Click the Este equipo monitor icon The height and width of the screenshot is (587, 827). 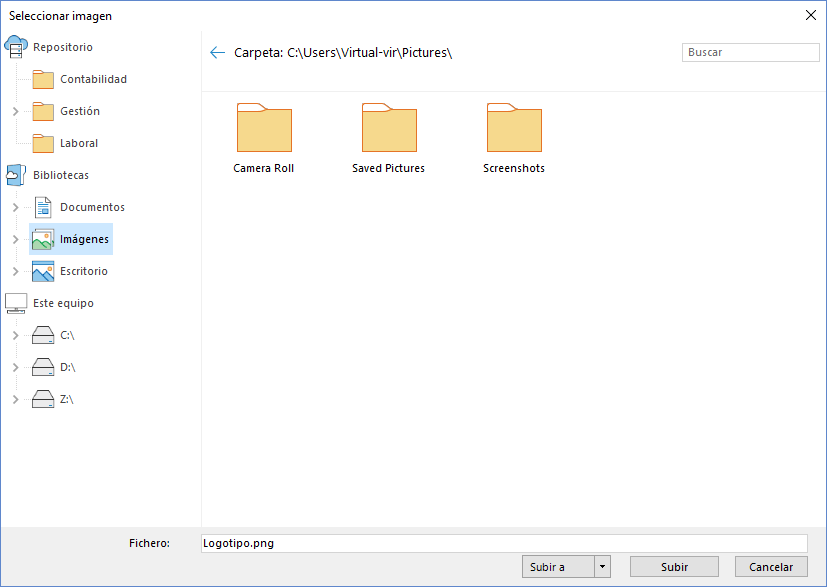(x=16, y=303)
